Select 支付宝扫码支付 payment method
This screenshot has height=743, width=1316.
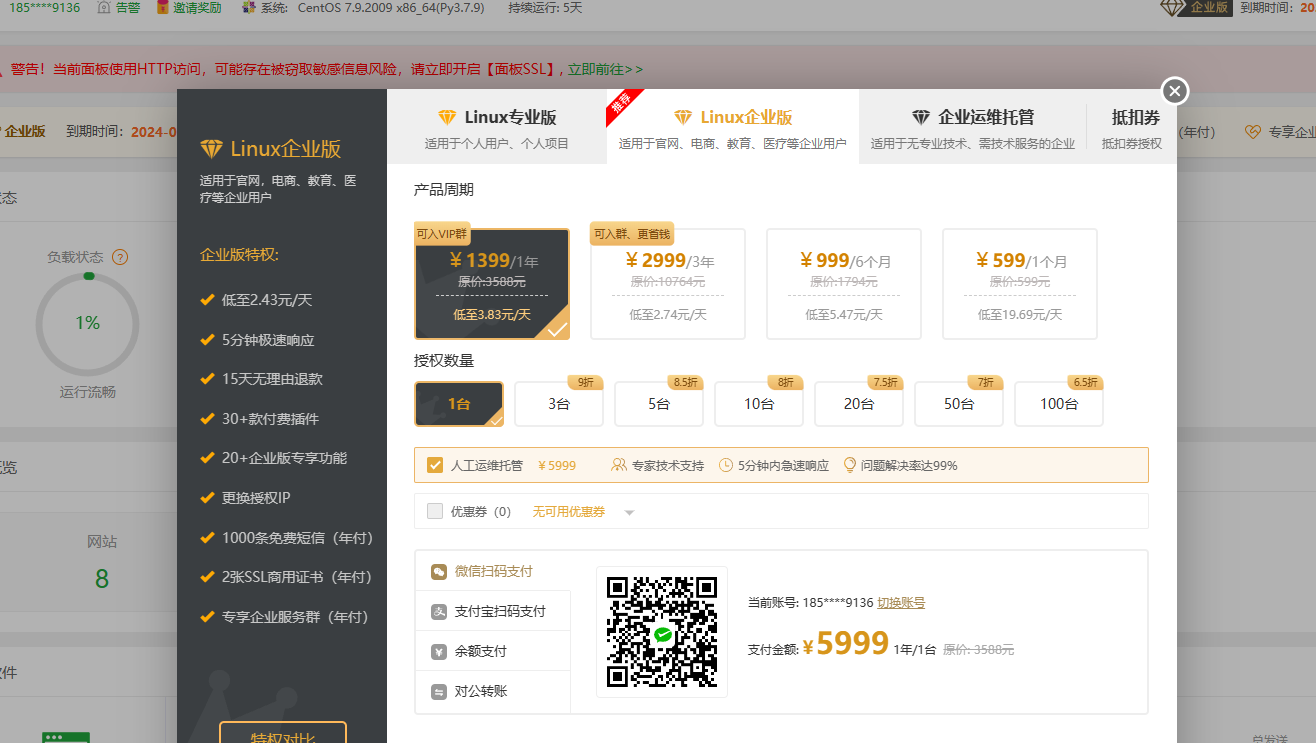(493, 611)
